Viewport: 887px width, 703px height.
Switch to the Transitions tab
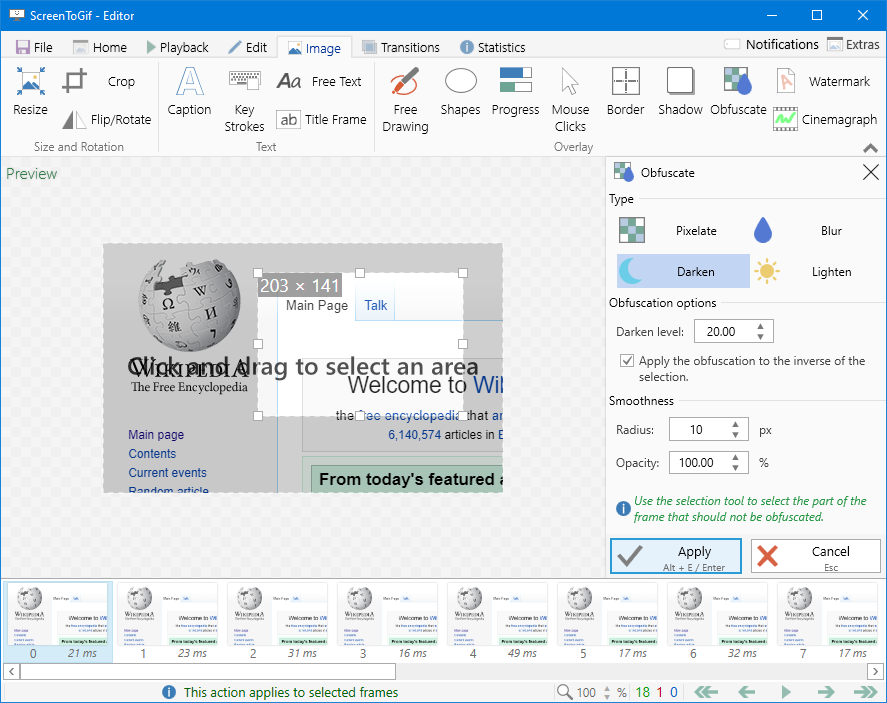pos(401,48)
